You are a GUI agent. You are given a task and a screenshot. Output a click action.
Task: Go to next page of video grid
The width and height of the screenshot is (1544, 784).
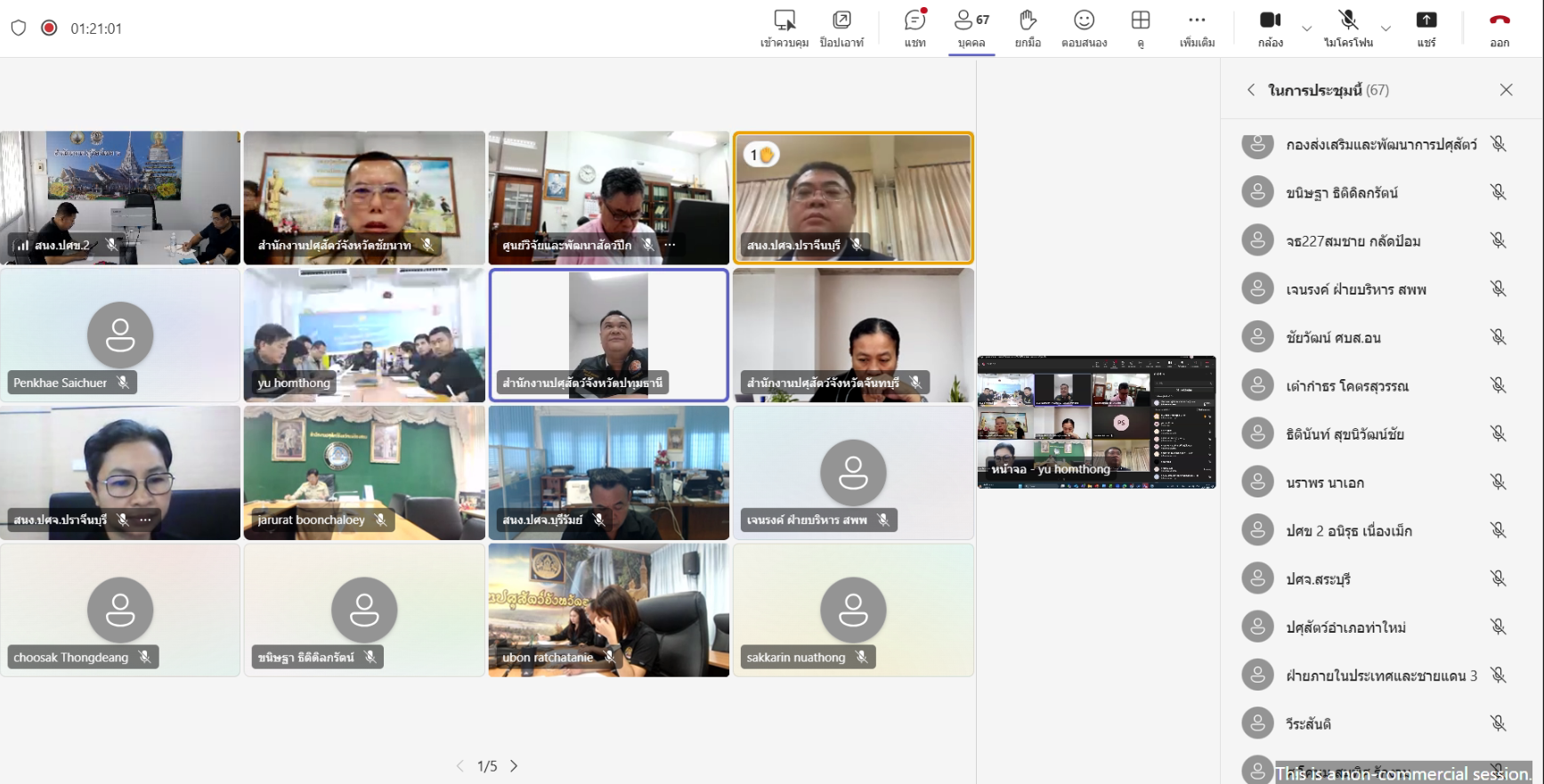[514, 766]
